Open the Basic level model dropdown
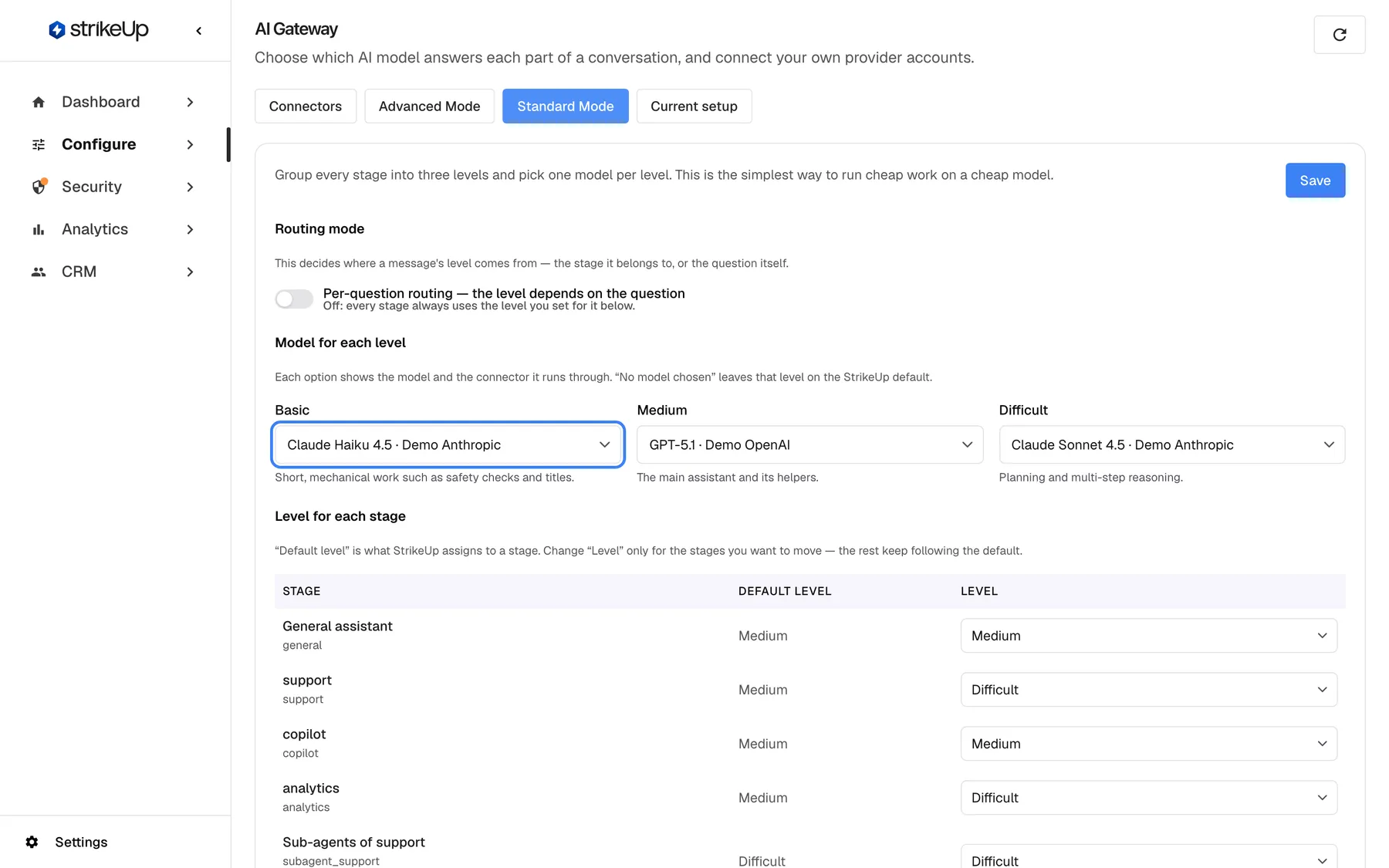 [x=448, y=444]
